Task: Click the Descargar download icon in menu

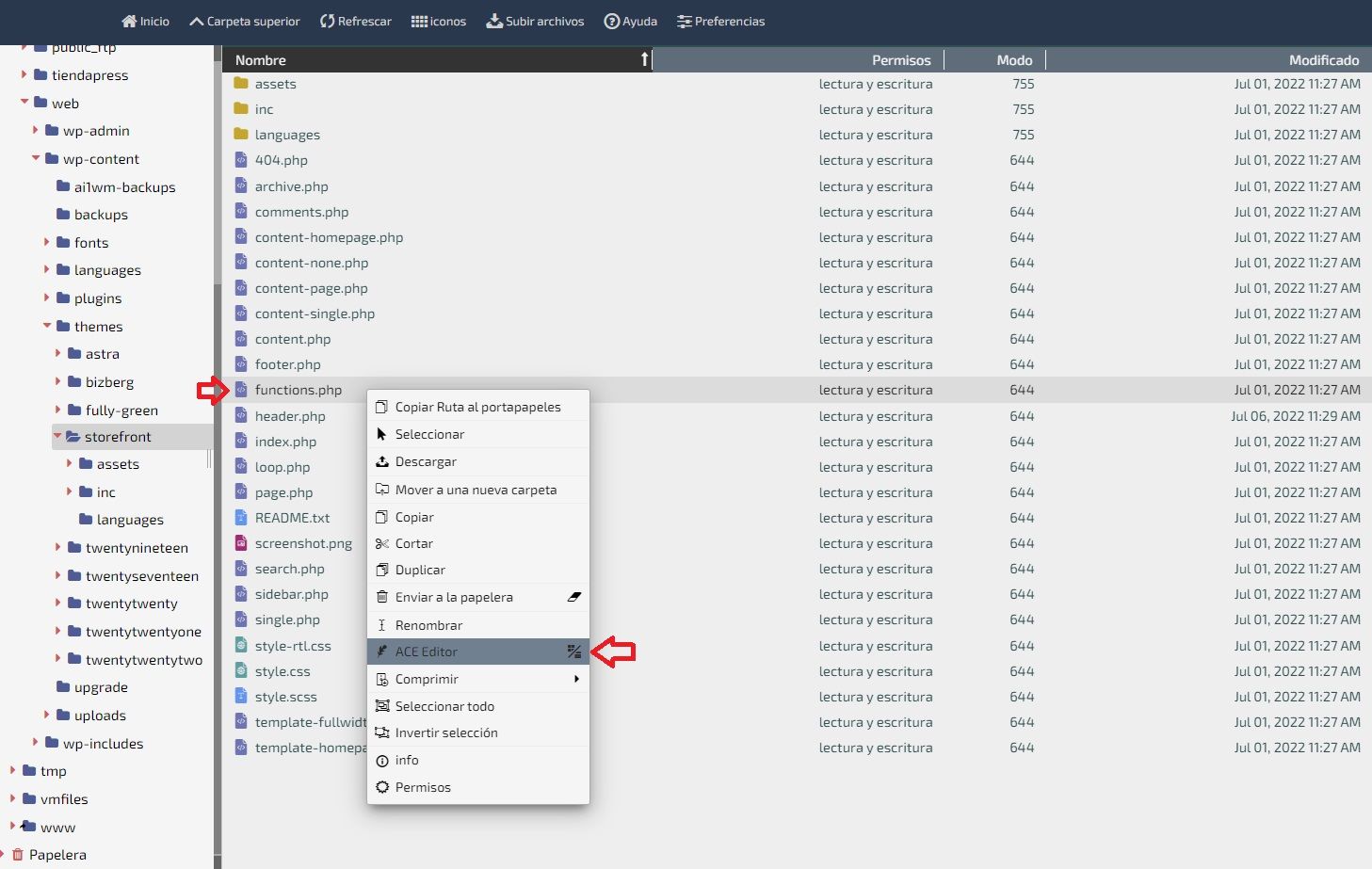Action: (x=382, y=461)
